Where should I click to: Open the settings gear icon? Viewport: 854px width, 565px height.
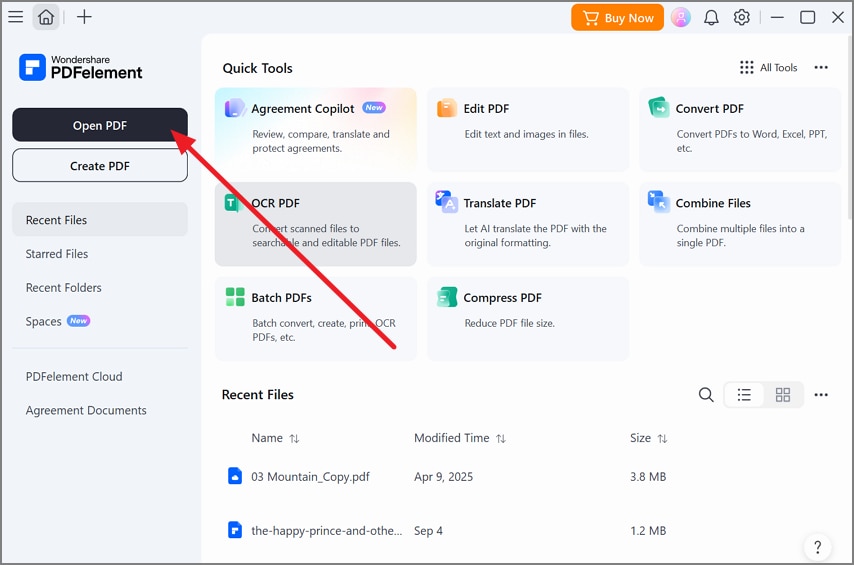click(x=741, y=17)
